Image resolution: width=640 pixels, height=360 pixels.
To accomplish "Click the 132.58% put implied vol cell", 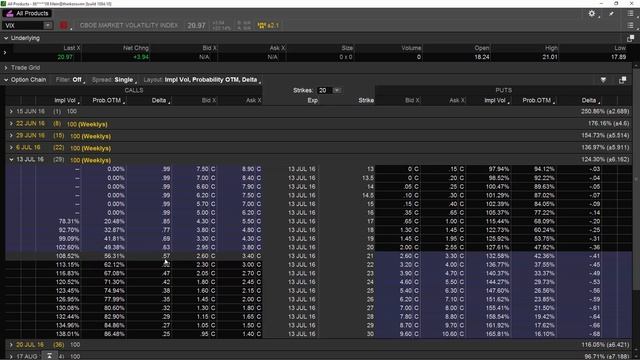I will (497, 256).
